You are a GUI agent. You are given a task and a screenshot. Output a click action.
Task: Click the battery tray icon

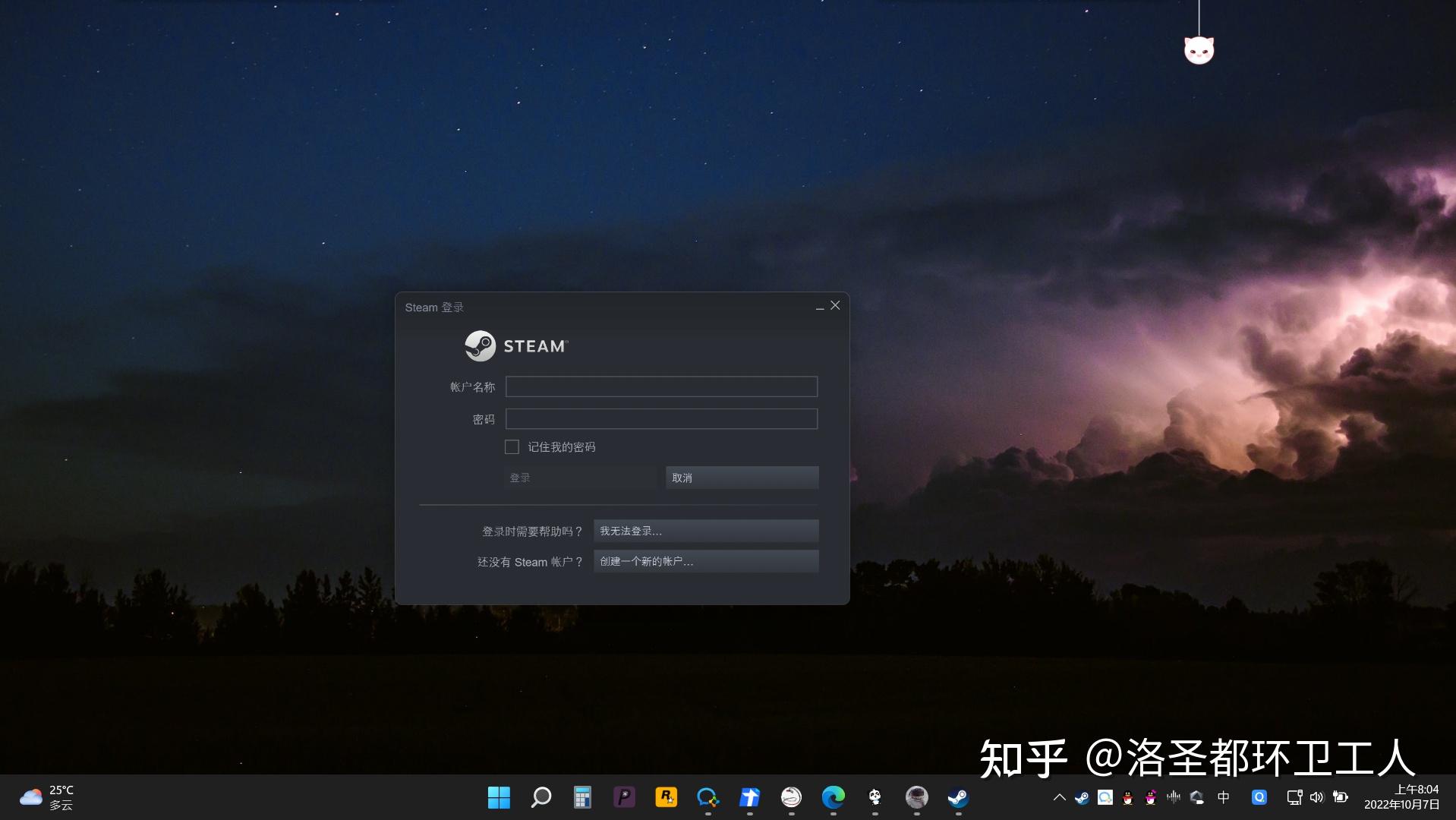tap(1341, 797)
